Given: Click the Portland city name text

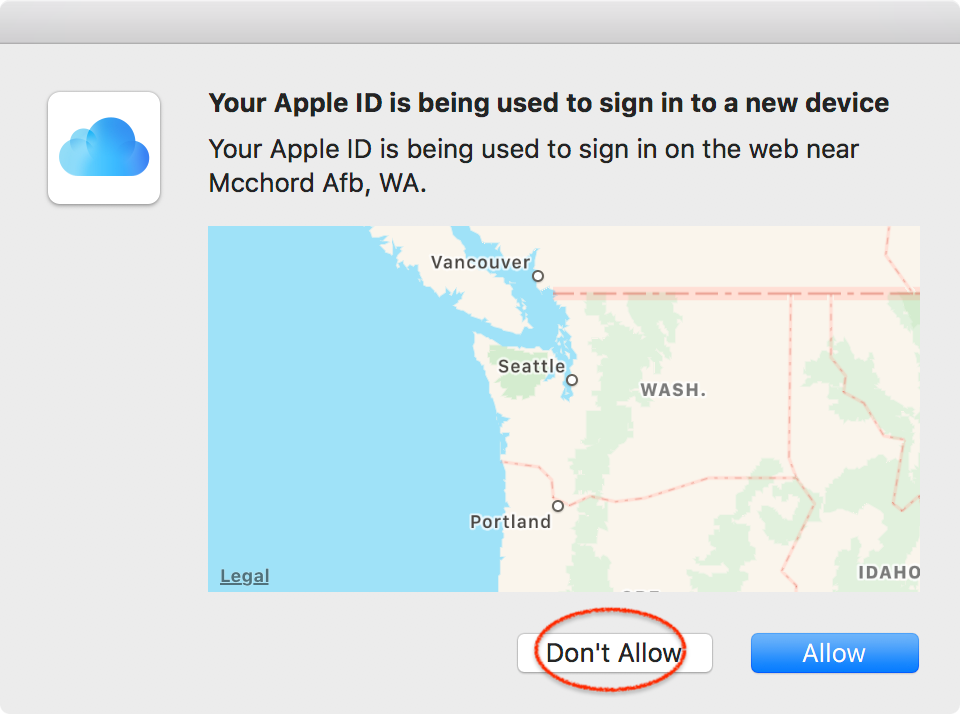Looking at the screenshot, I should pos(511,521).
